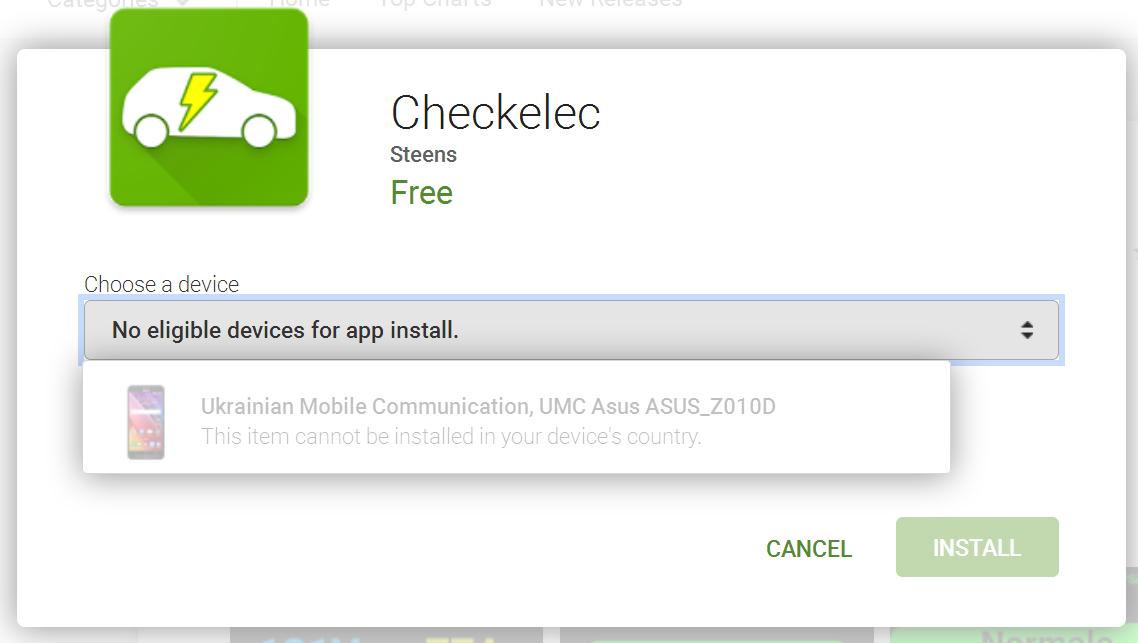1138x643 pixels.
Task: Click the 'cannot be installed in your device's country' message
Action: [451, 436]
